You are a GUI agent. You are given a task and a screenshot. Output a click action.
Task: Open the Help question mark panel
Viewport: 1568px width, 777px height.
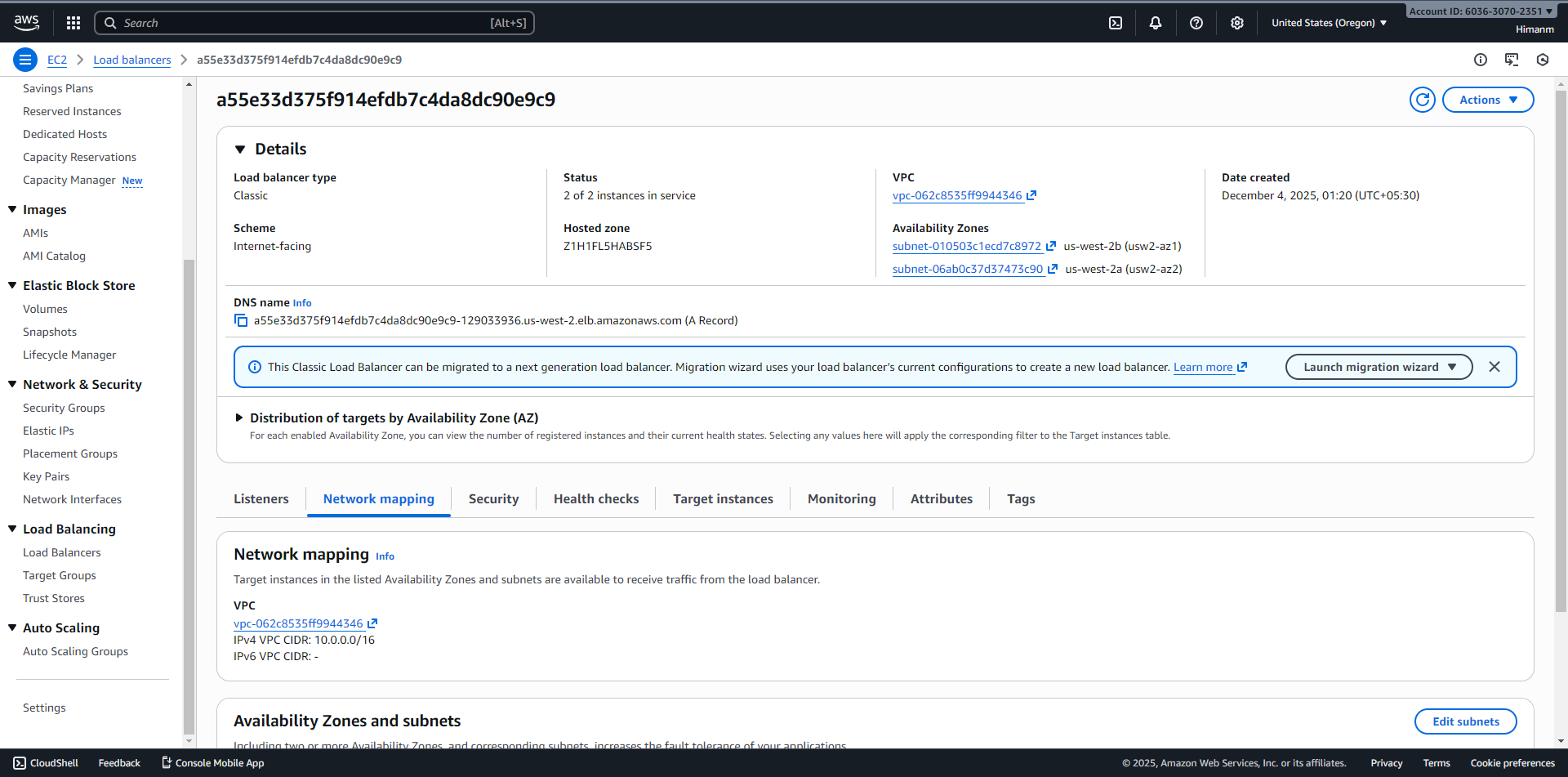pyautogui.click(x=1196, y=22)
